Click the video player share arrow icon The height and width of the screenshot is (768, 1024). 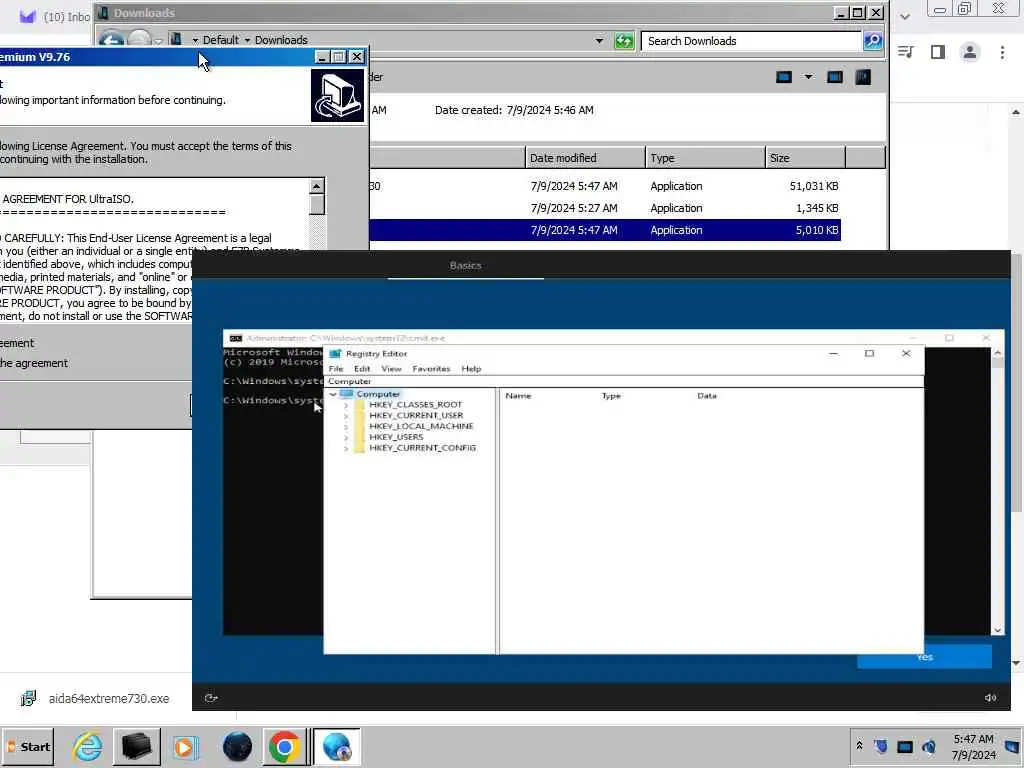(x=210, y=698)
